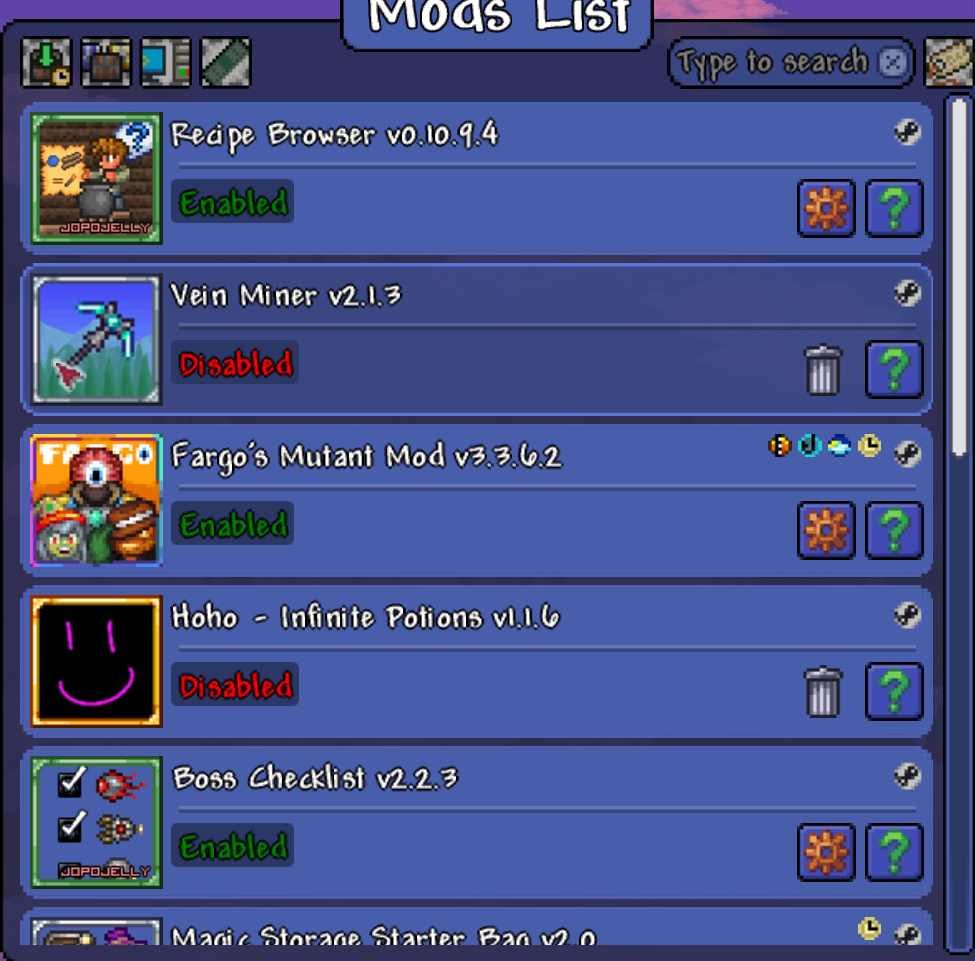Toggle Fargo's Mutant Mod Enabled state
Image resolution: width=975 pixels, height=961 pixels.
pyautogui.click(x=233, y=524)
